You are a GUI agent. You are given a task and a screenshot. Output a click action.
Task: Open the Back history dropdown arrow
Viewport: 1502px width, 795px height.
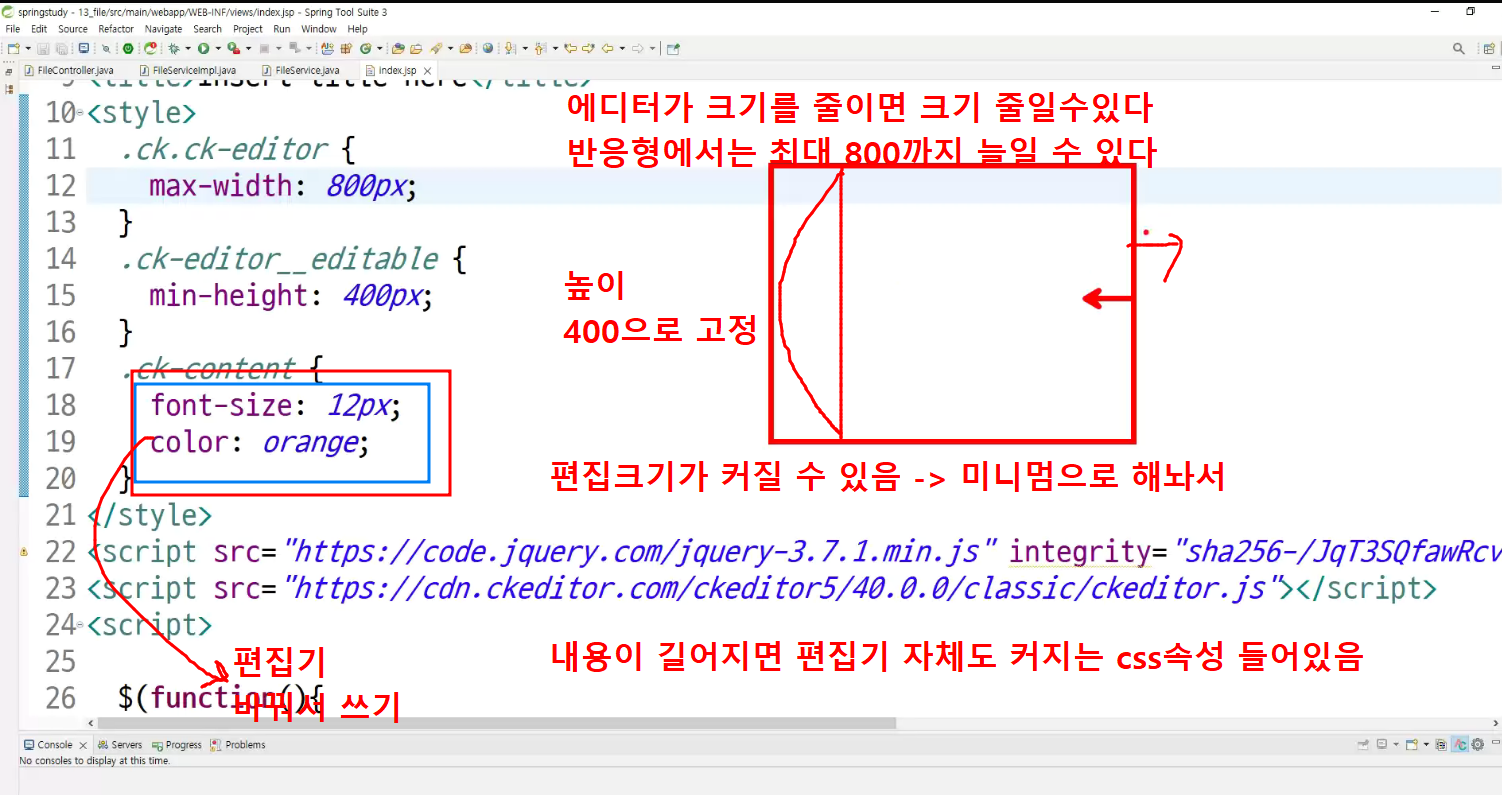pyautogui.click(x=622, y=48)
